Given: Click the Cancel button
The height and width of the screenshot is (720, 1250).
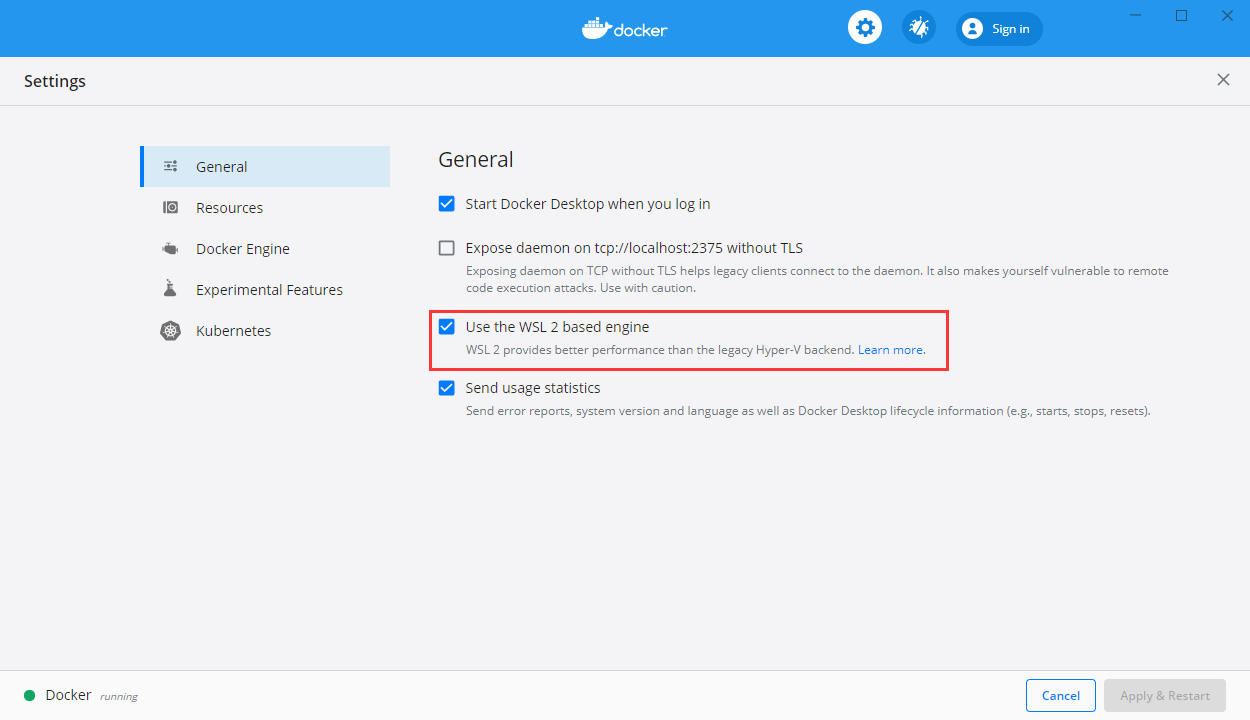Looking at the screenshot, I should coord(1060,695).
